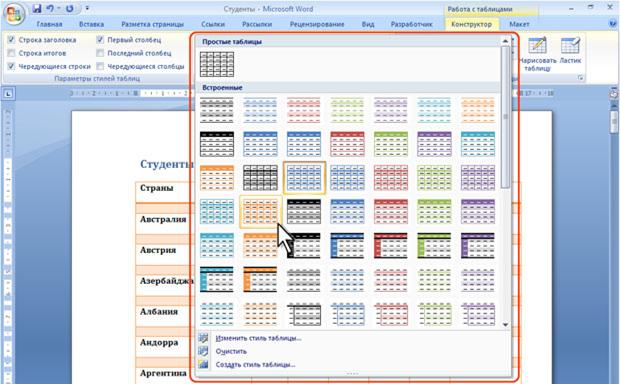620x384 pixels.
Task: Switch to the Рассылки tab
Action: coord(257,24)
